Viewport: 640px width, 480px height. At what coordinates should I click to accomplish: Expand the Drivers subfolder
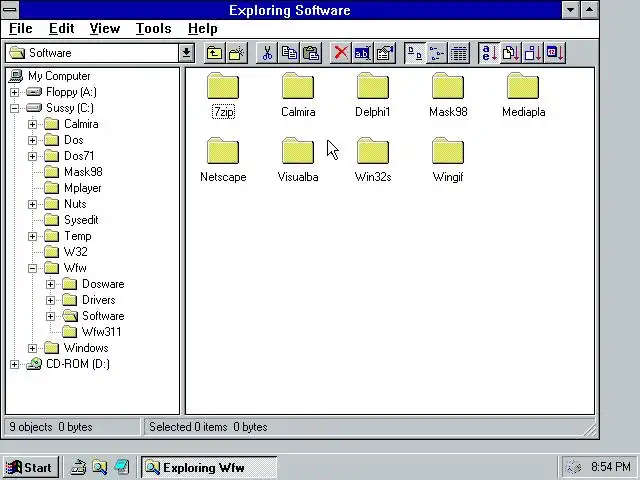[x=50, y=300]
